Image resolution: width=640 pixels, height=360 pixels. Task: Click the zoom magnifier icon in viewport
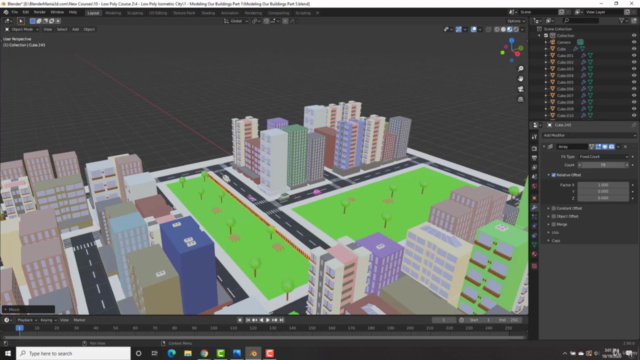click(x=520, y=69)
